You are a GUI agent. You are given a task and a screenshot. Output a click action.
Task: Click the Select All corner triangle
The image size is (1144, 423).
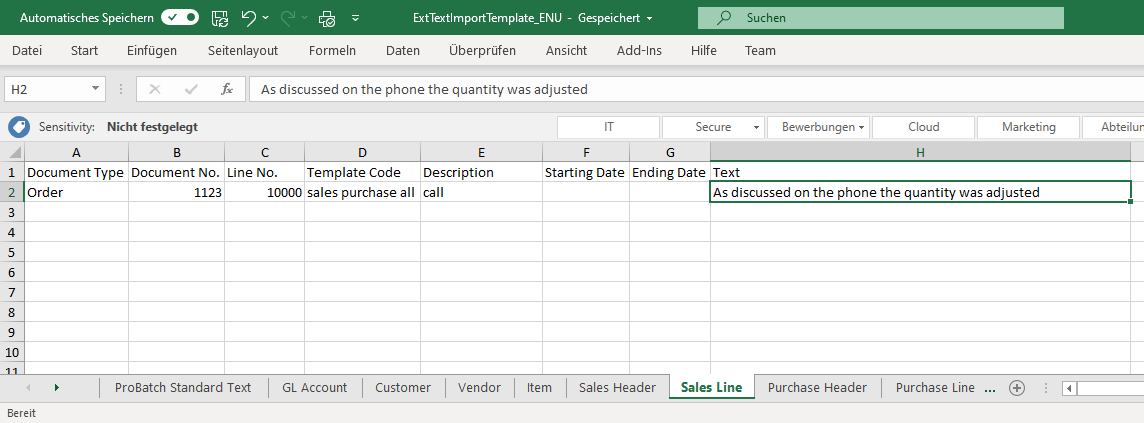pyautogui.click(x=12, y=152)
